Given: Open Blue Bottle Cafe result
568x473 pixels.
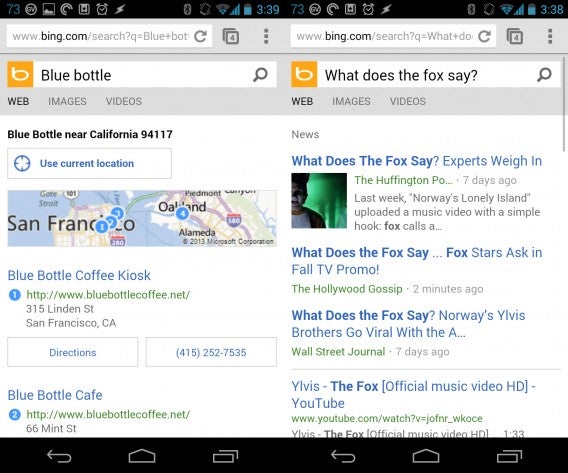Looking at the screenshot, I should tap(55, 395).
